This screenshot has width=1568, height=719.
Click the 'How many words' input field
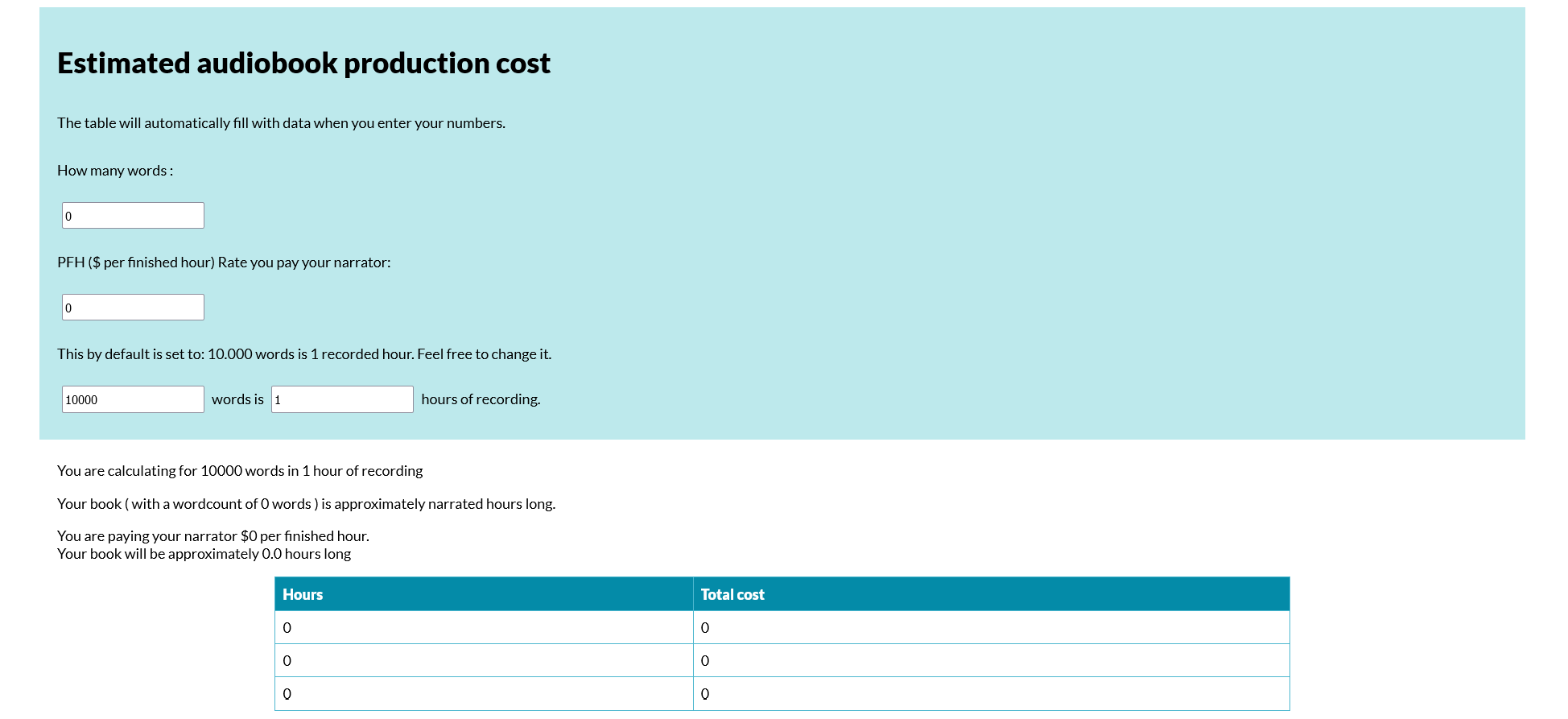coord(133,216)
